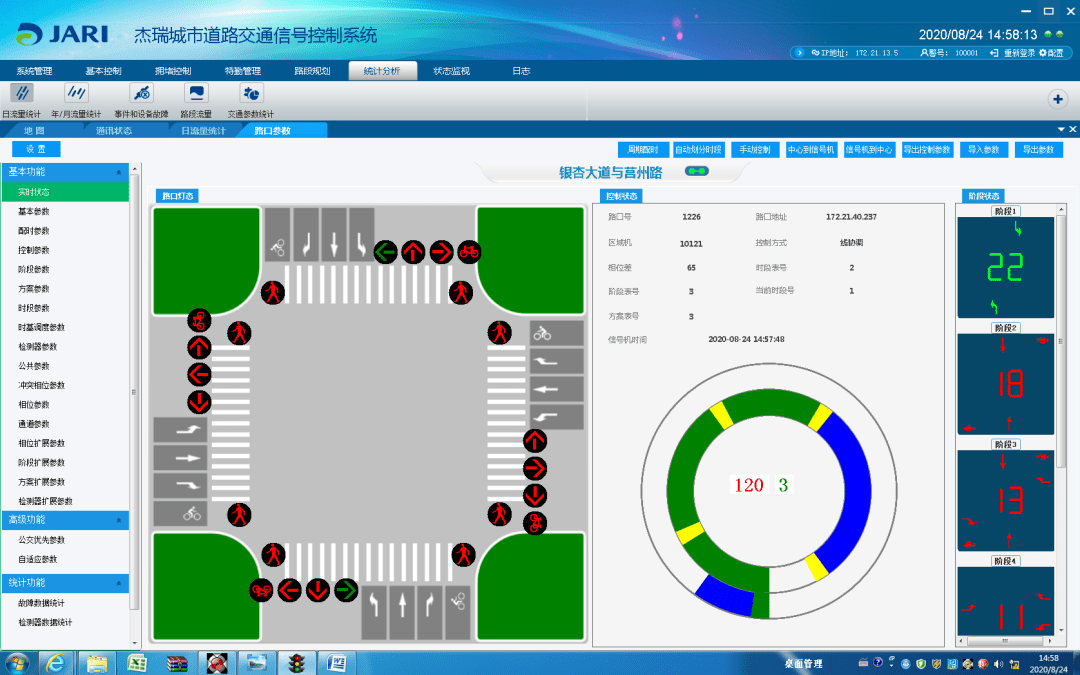1080x675 pixels.
Task: Switch to the 通讯状态 tab
Action: [114, 130]
